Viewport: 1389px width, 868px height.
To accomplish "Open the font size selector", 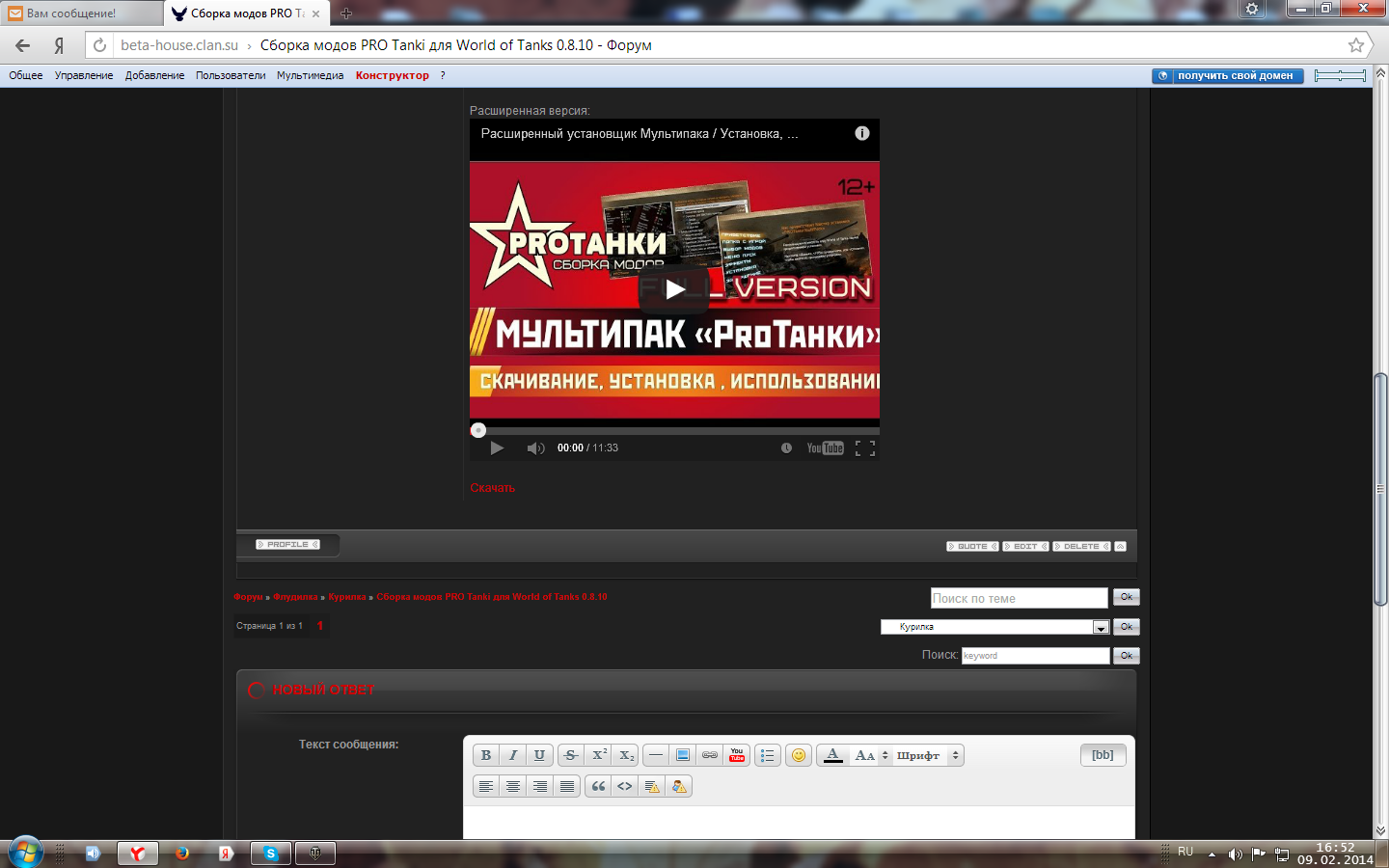I will pyautogui.click(x=871, y=756).
